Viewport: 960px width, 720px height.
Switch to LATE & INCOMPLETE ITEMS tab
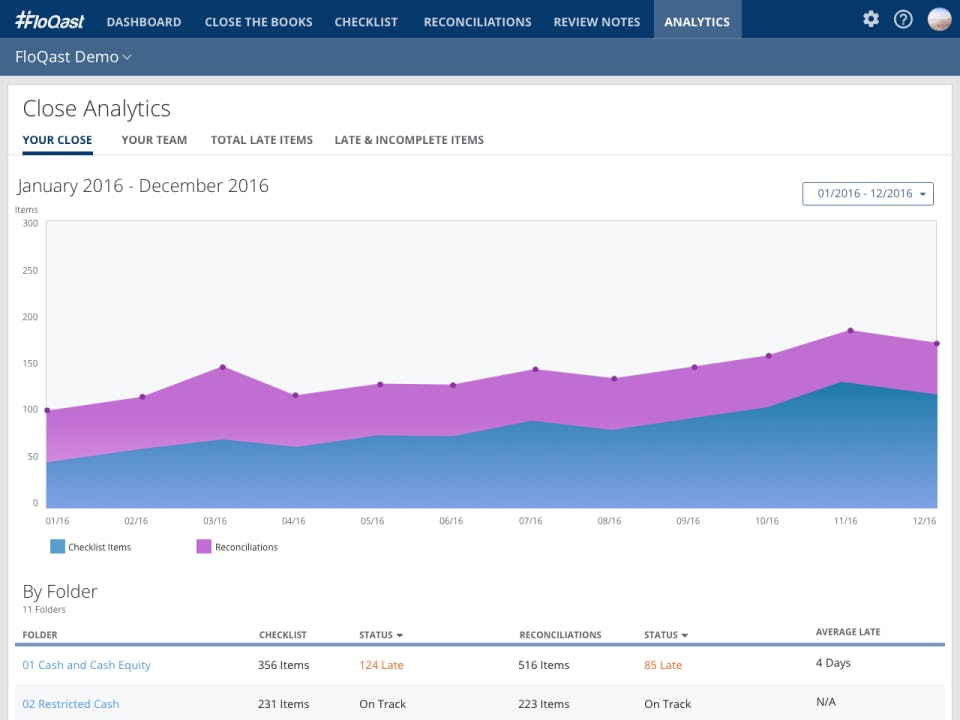click(x=409, y=140)
